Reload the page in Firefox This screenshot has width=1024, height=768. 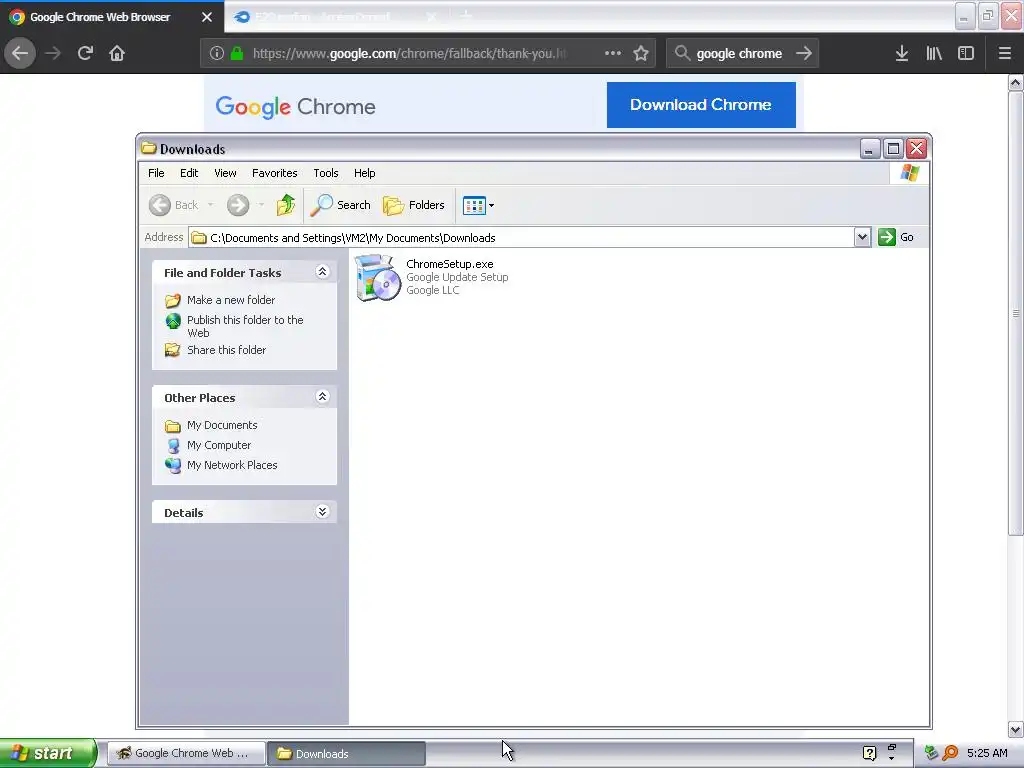(85, 53)
